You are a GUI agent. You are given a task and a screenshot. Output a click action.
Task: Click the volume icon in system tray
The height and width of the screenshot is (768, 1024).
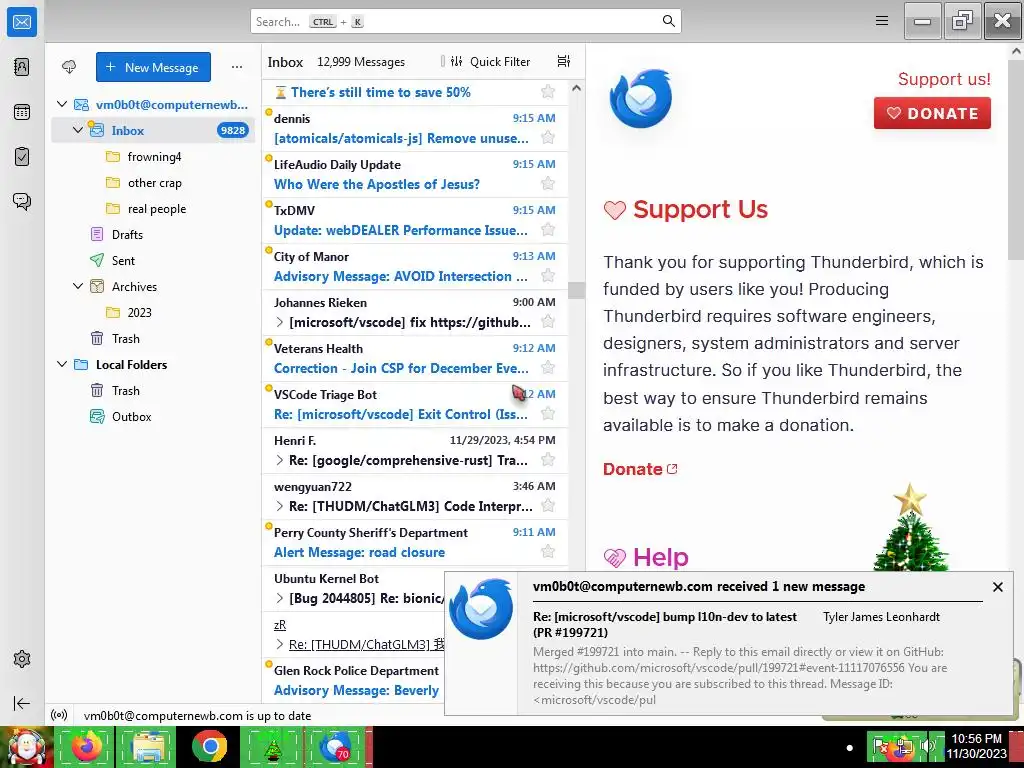926,746
